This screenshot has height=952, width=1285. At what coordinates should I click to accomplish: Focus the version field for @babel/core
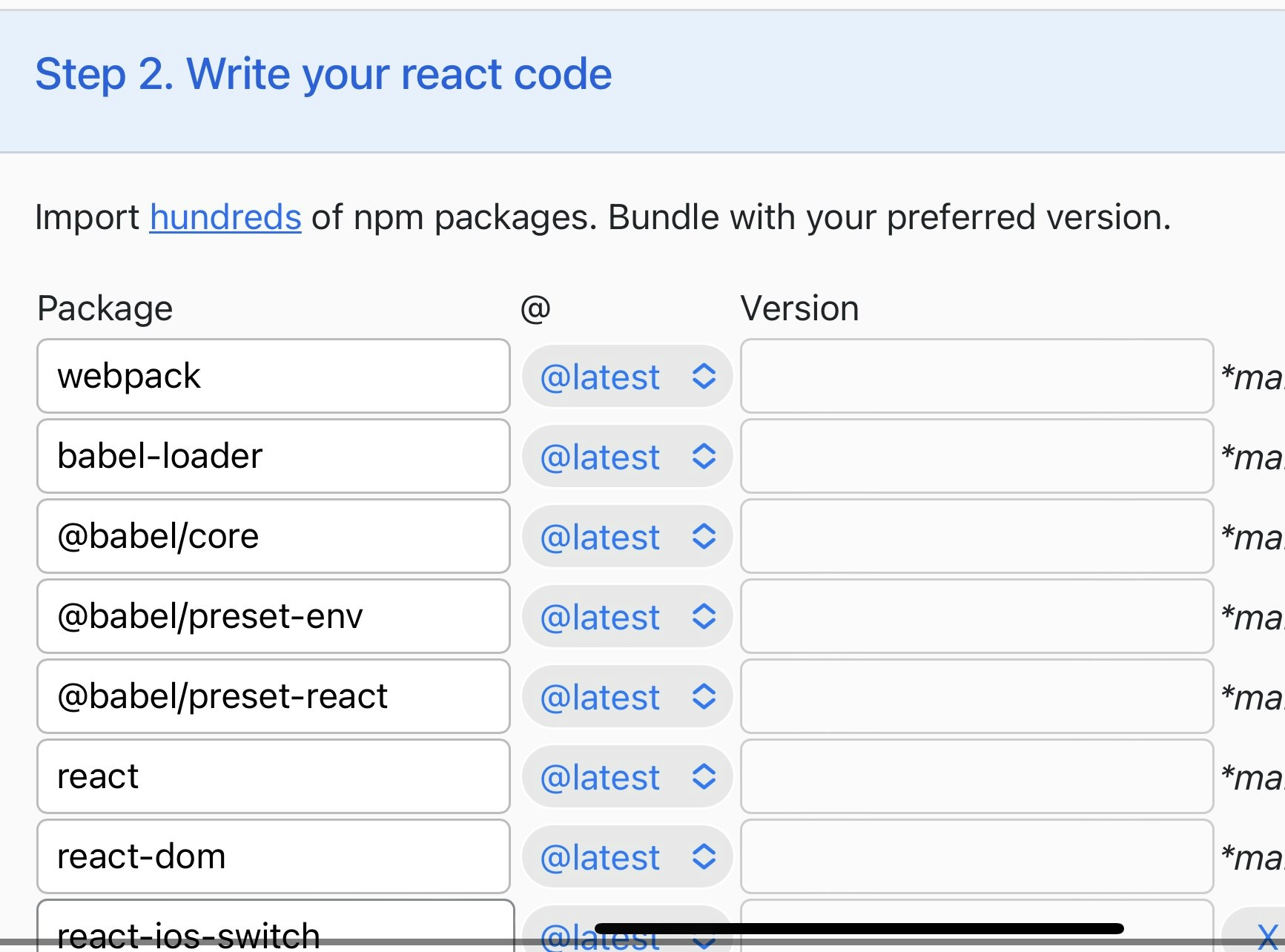pyautogui.click(x=977, y=536)
